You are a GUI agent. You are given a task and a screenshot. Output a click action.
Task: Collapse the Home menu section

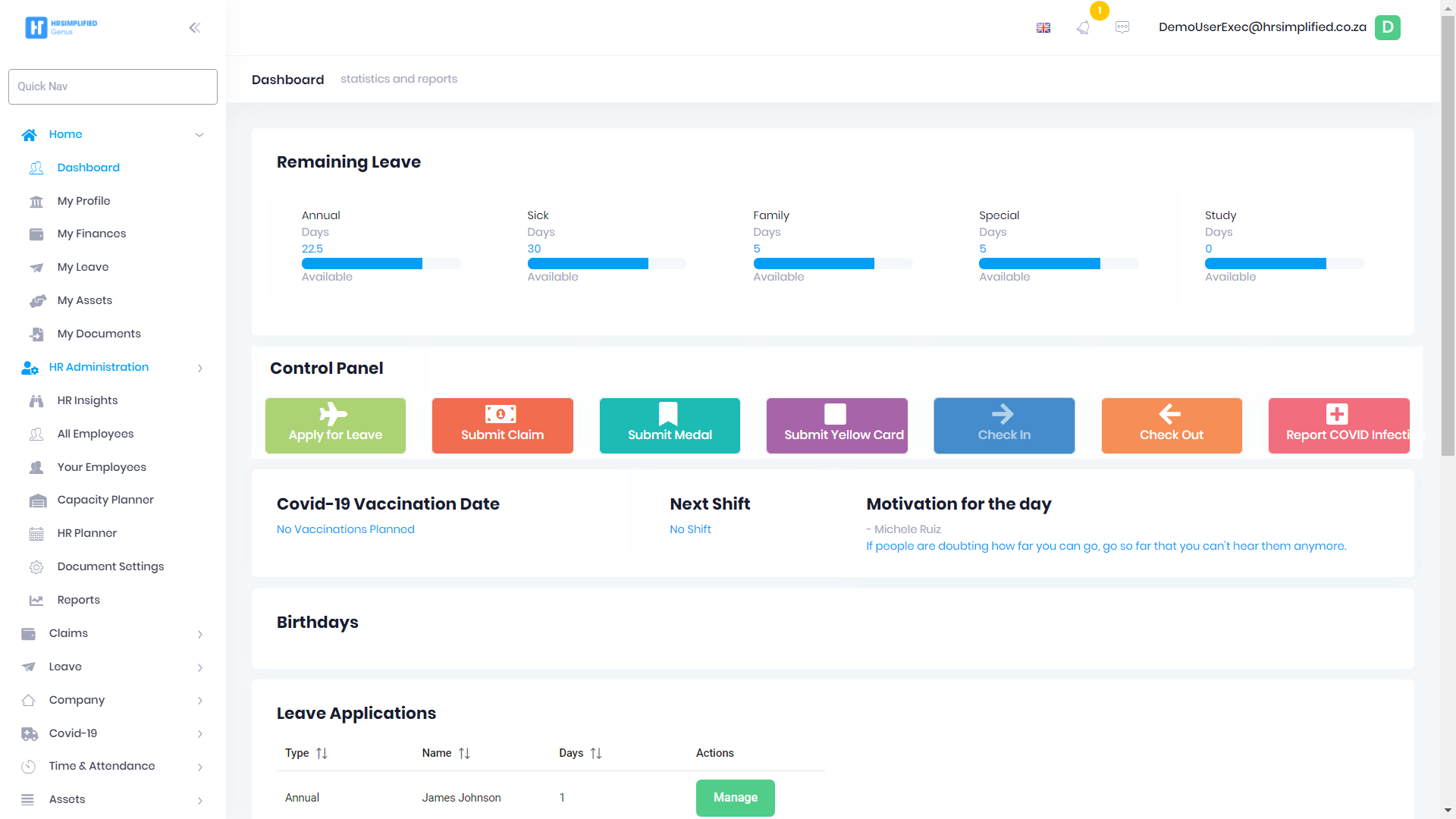click(x=199, y=135)
